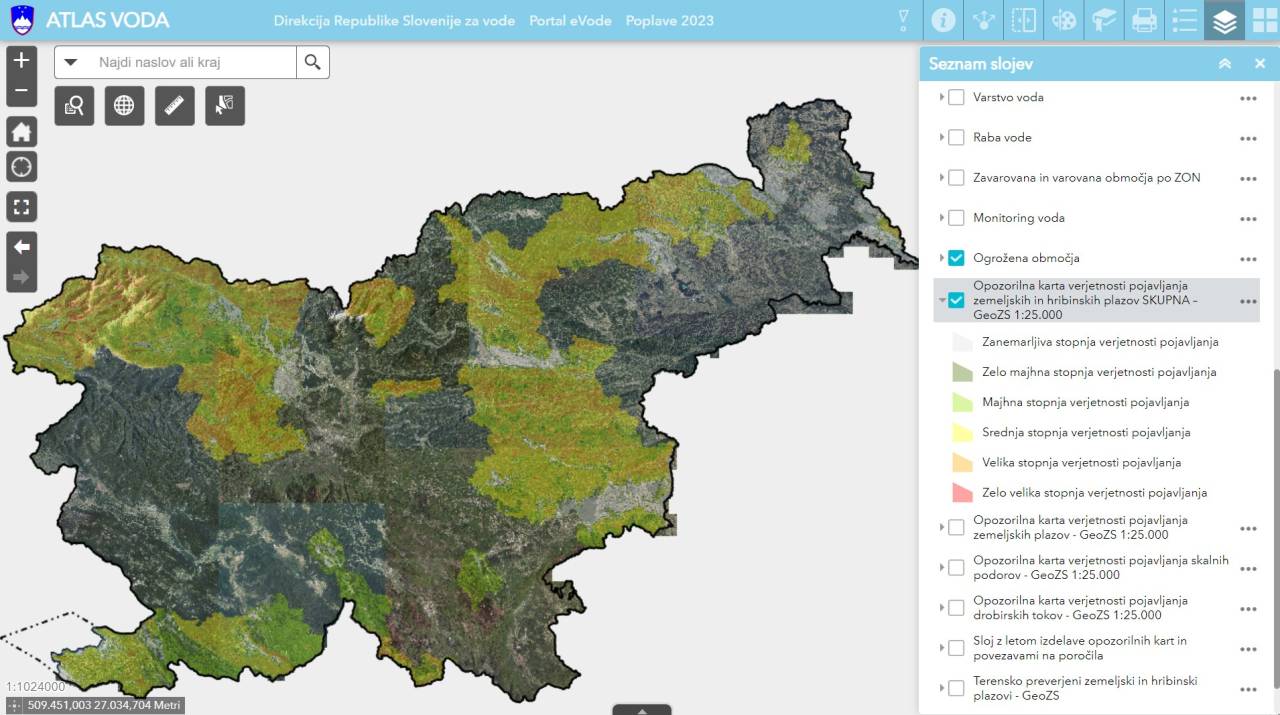Open the swipe layer comparison tool
Image resolution: width=1280 pixels, height=715 pixels.
[x=1024, y=20]
